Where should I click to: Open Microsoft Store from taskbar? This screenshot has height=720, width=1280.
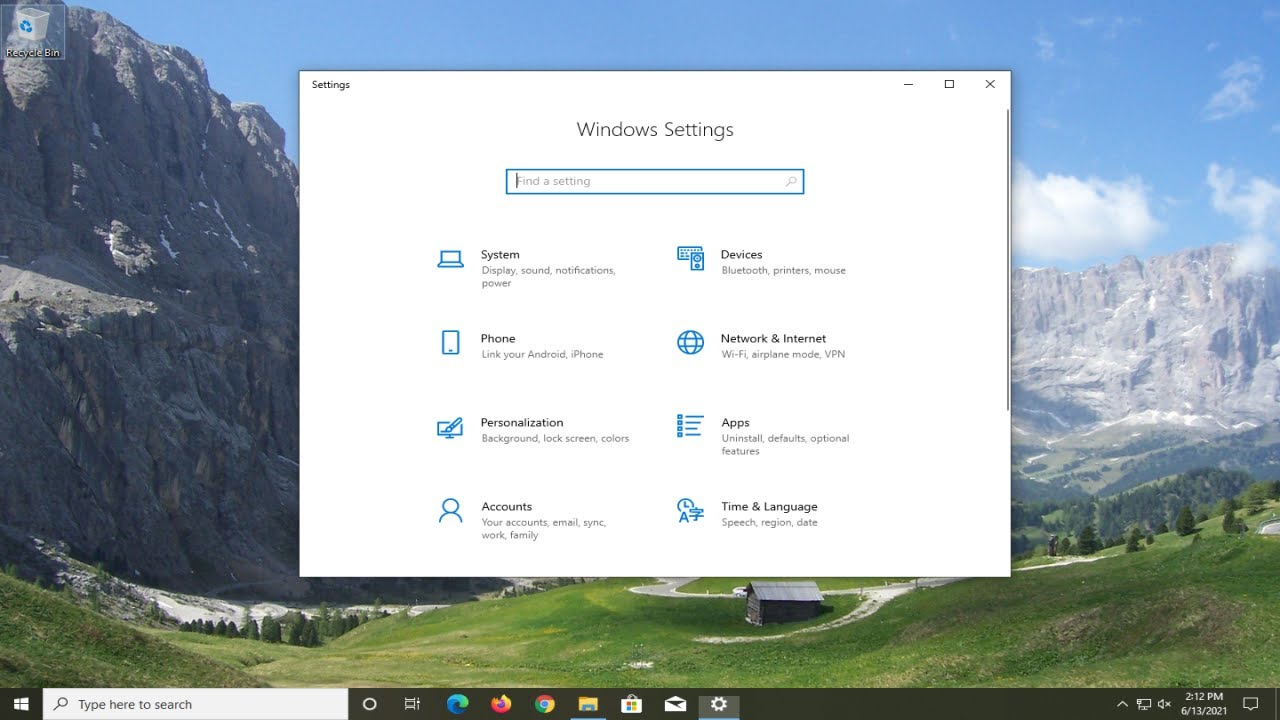(631, 704)
